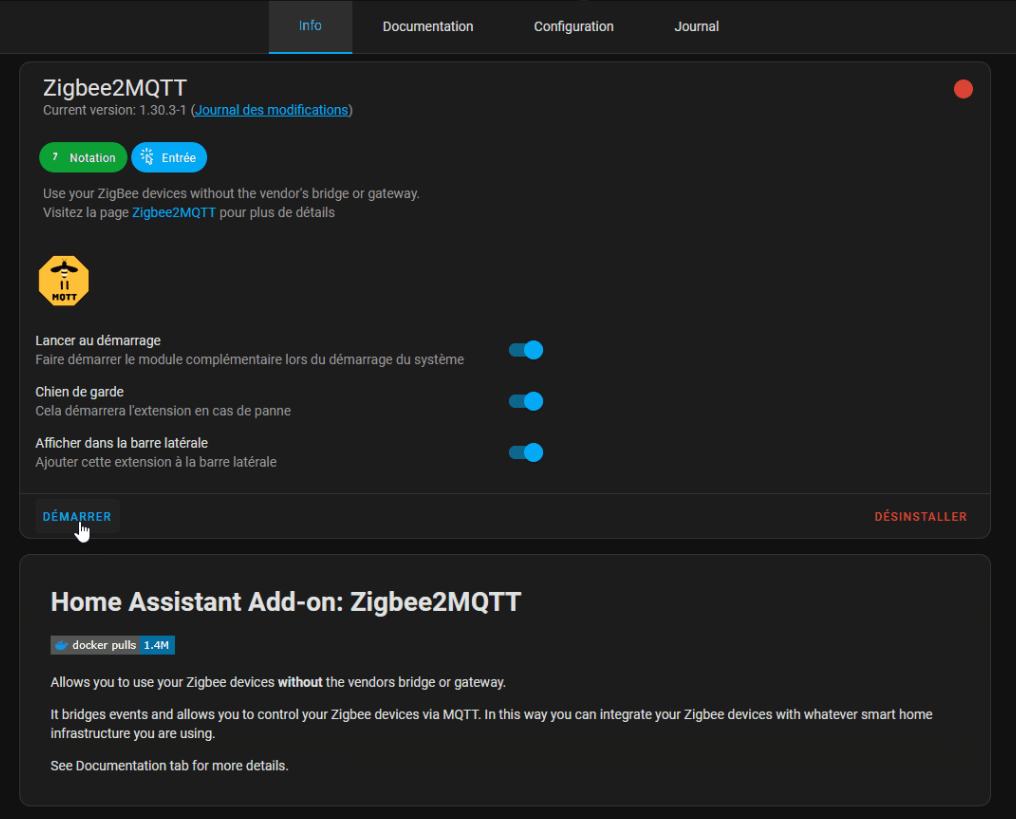Select the Journal tab
Viewport: 1016px width, 819px height.
tap(696, 26)
